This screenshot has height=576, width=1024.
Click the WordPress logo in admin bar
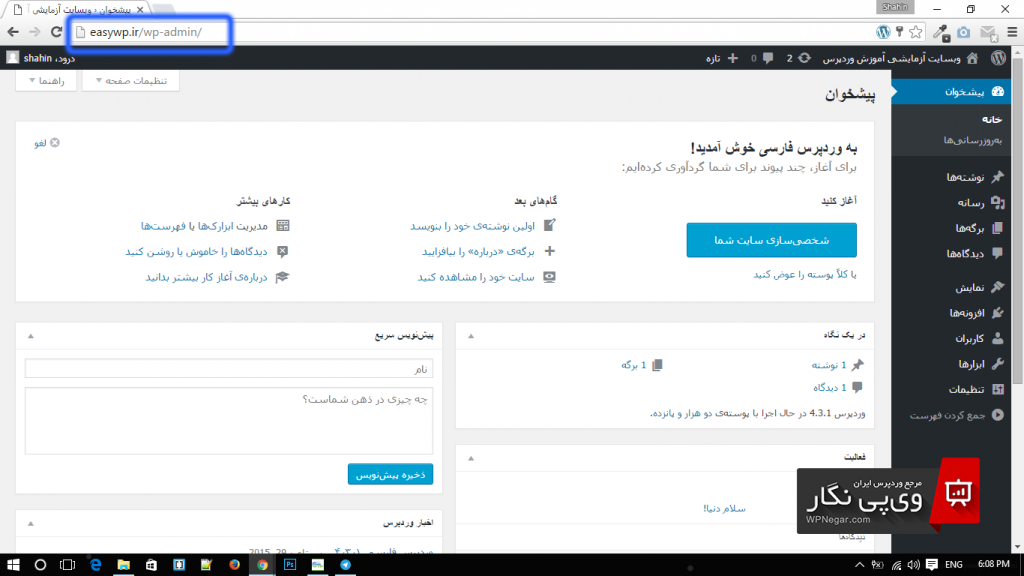(x=998, y=57)
